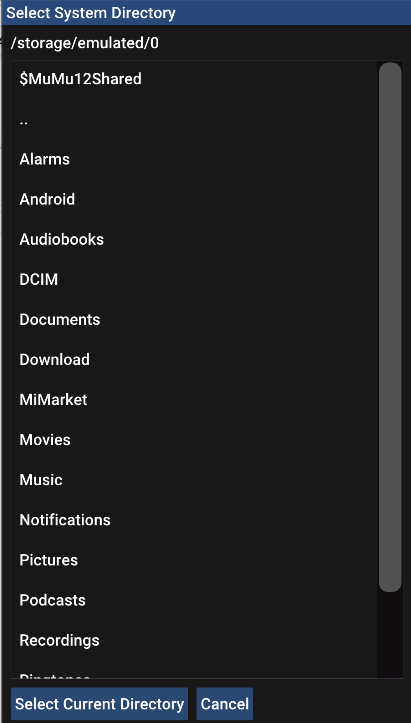Click the /storage/emulated/0 path label
Image resolution: width=411 pixels, height=723 pixels.
pyautogui.click(x=85, y=43)
